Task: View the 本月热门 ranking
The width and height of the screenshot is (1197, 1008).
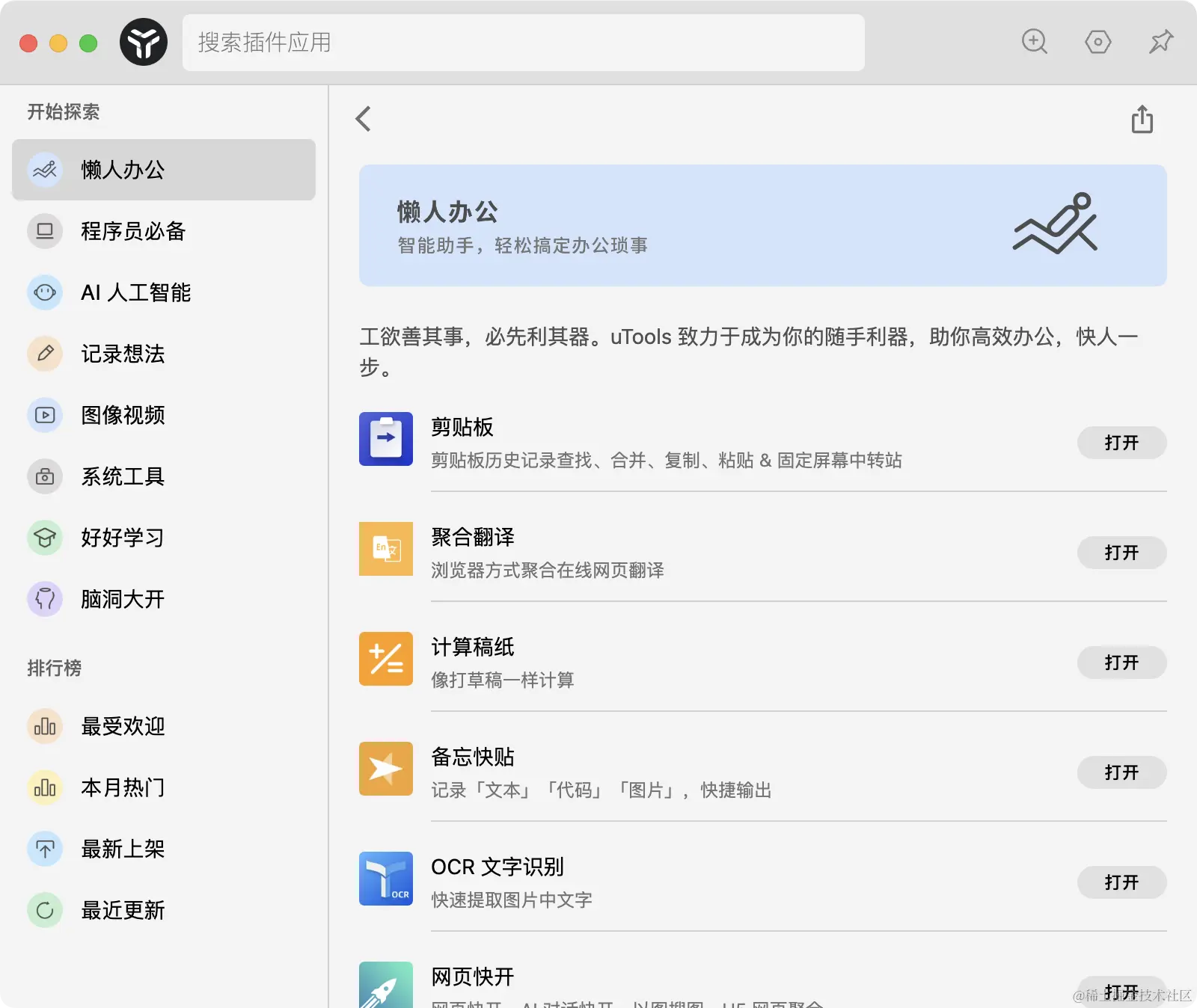Action: pyautogui.click(x=164, y=787)
